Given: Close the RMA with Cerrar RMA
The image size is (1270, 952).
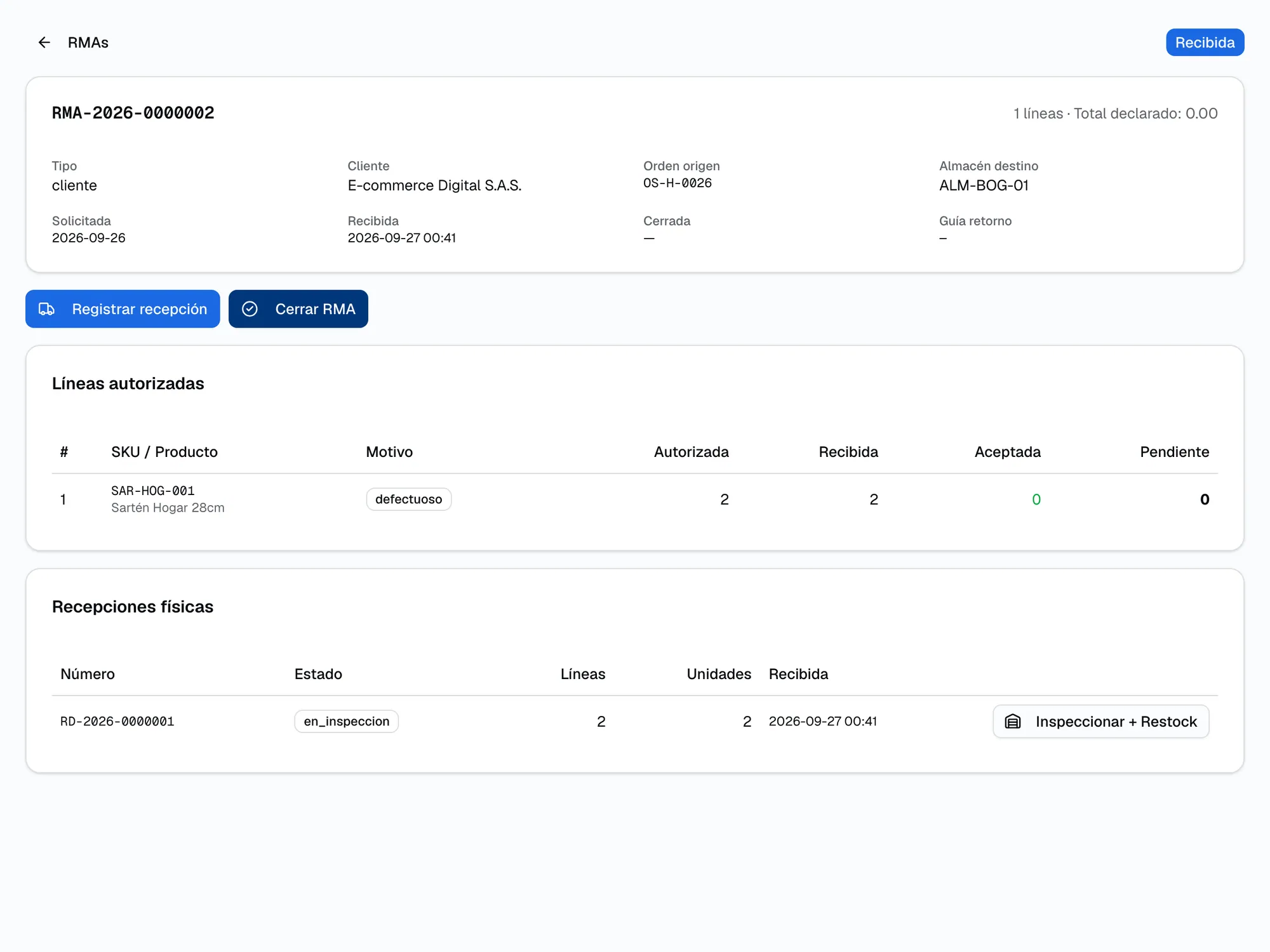Looking at the screenshot, I should [298, 309].
